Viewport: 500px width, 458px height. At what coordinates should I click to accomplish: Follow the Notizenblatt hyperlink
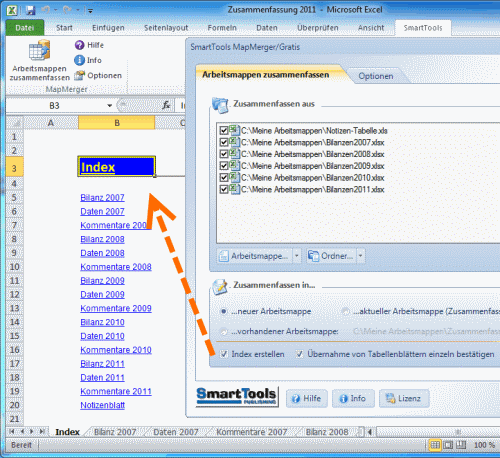click(103, 405)
